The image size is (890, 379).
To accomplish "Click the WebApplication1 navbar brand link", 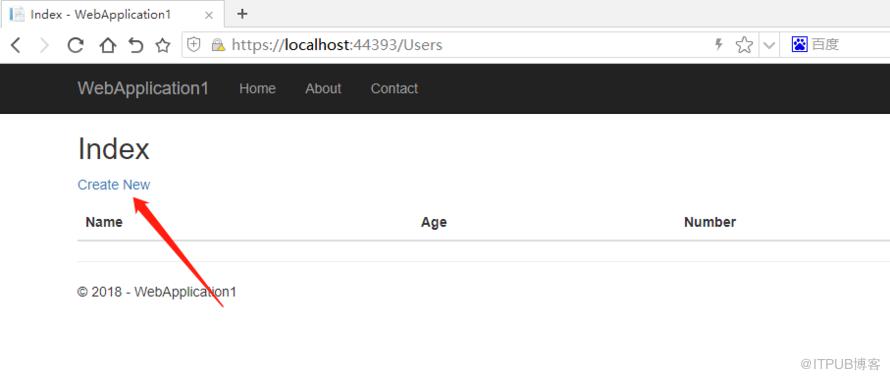I will coord(143,89).
